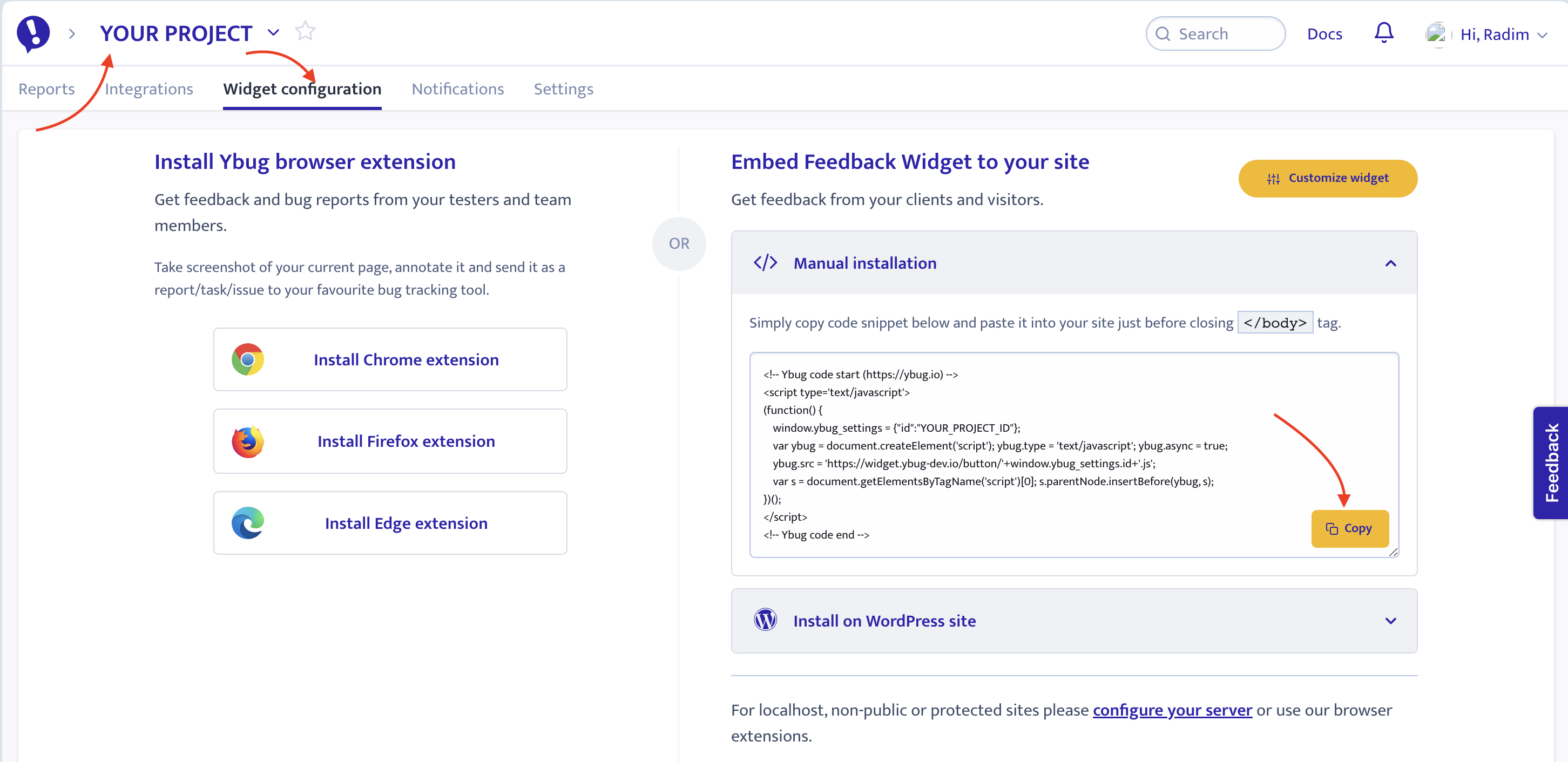Install Edge extension
The height and width of the screenshot is (762, 1568).
[x=390, y=523]
